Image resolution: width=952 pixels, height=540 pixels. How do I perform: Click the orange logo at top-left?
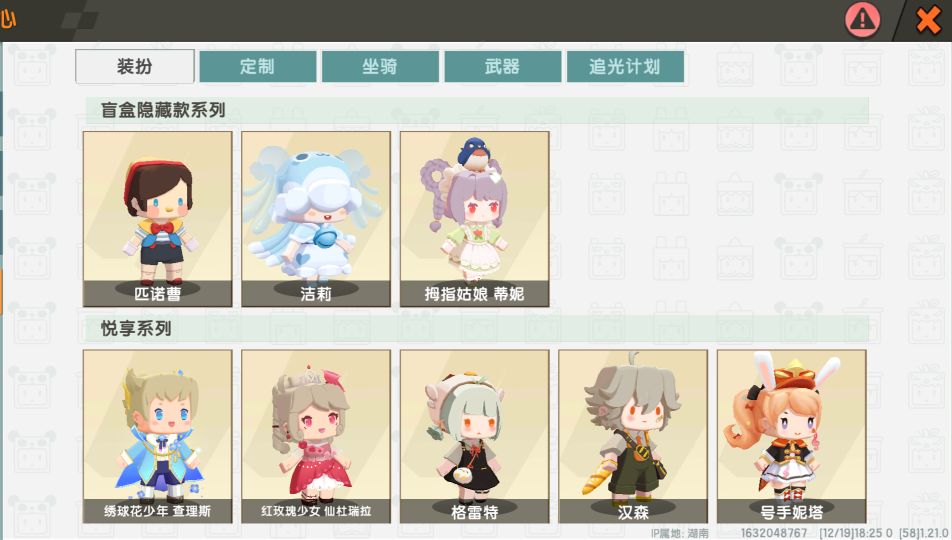(x=8, y=19)
